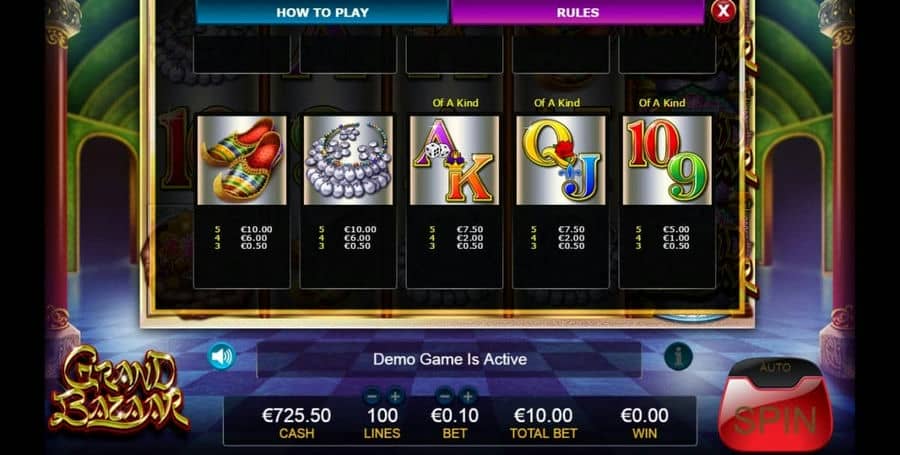
Task: Switch to the HOW TO PLAY tab
Action: tap(322, 13)
